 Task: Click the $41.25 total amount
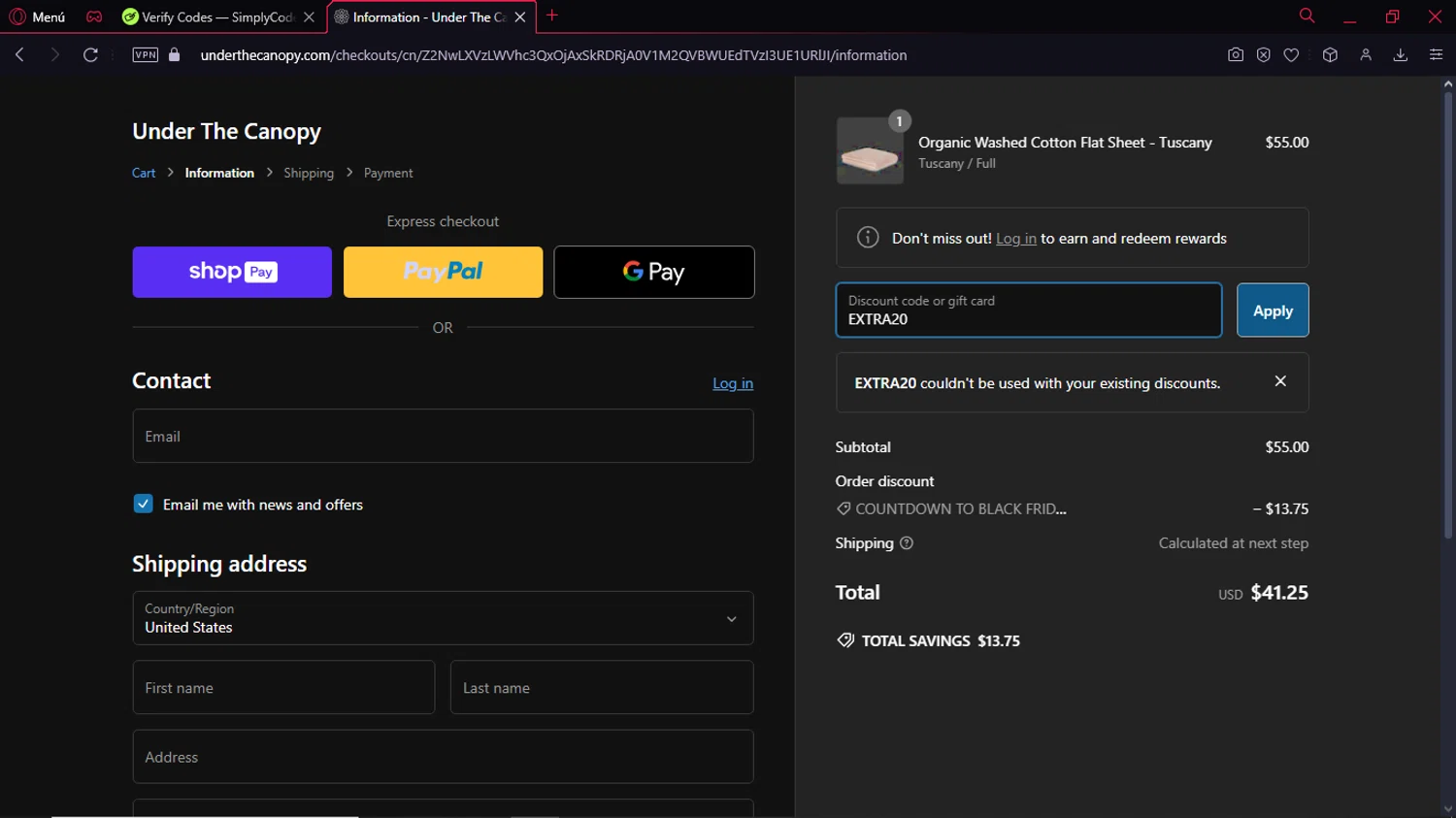[1279, 592]
